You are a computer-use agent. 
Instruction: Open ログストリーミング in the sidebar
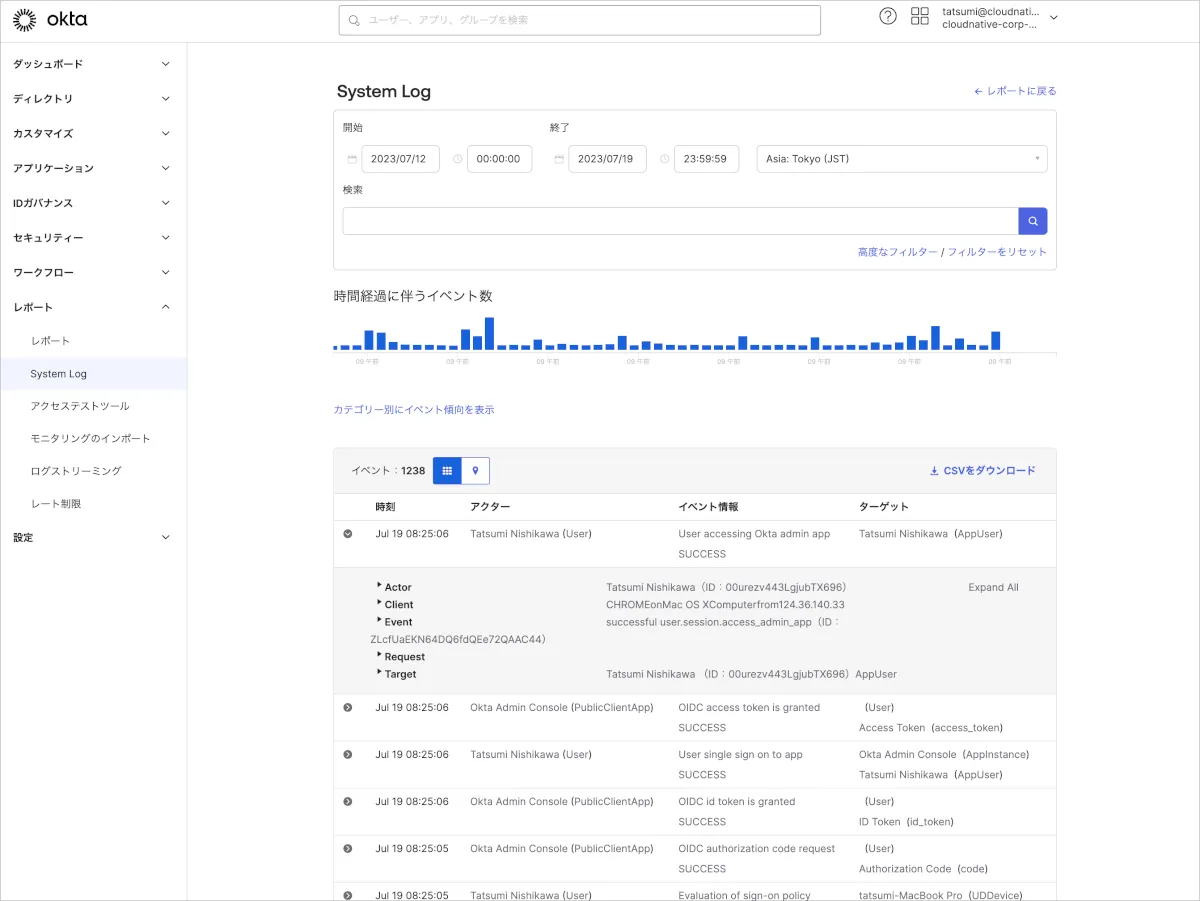[76, 471]
